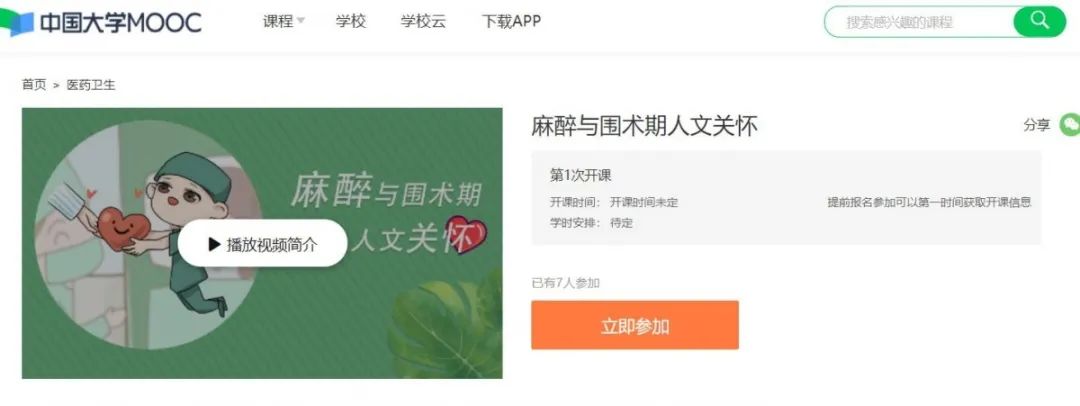Click the 分享 label
The height and width of the screenshot is (406, 1080).
tap(1037, 125)
